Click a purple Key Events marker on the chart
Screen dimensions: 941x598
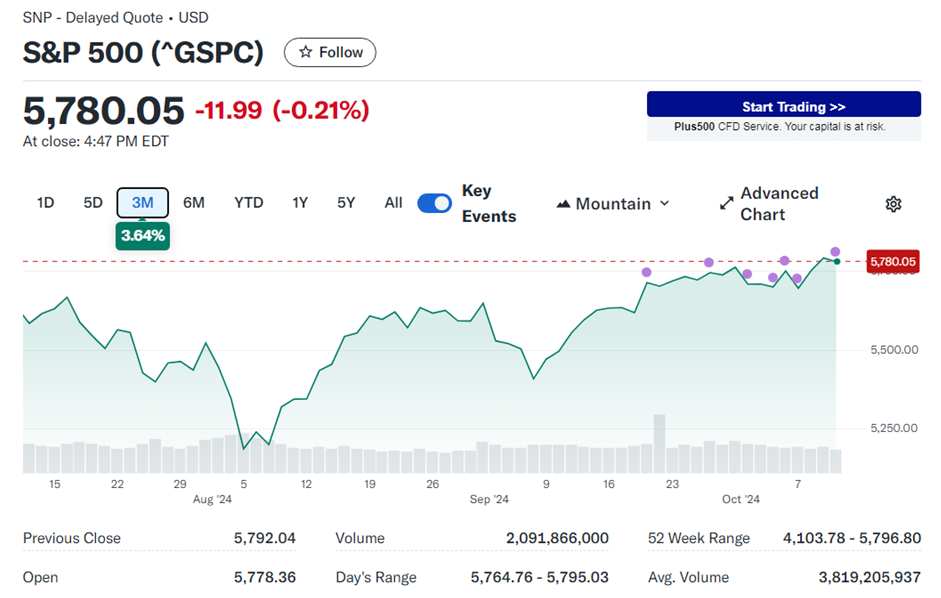tap(709, 262)
